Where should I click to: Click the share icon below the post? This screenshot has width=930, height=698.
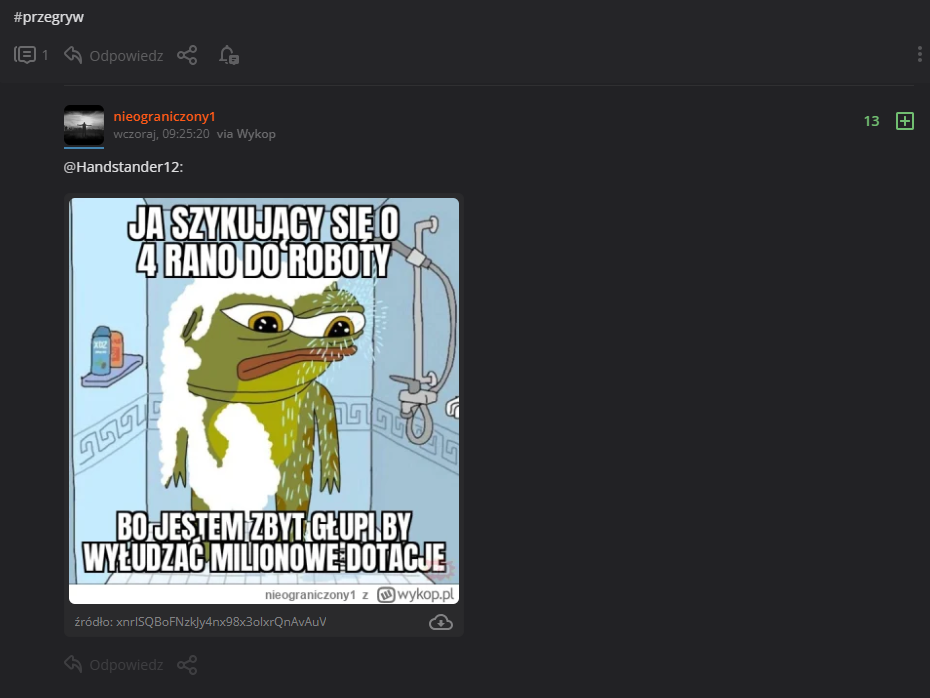pyautogui.click(x=187, y=55)
